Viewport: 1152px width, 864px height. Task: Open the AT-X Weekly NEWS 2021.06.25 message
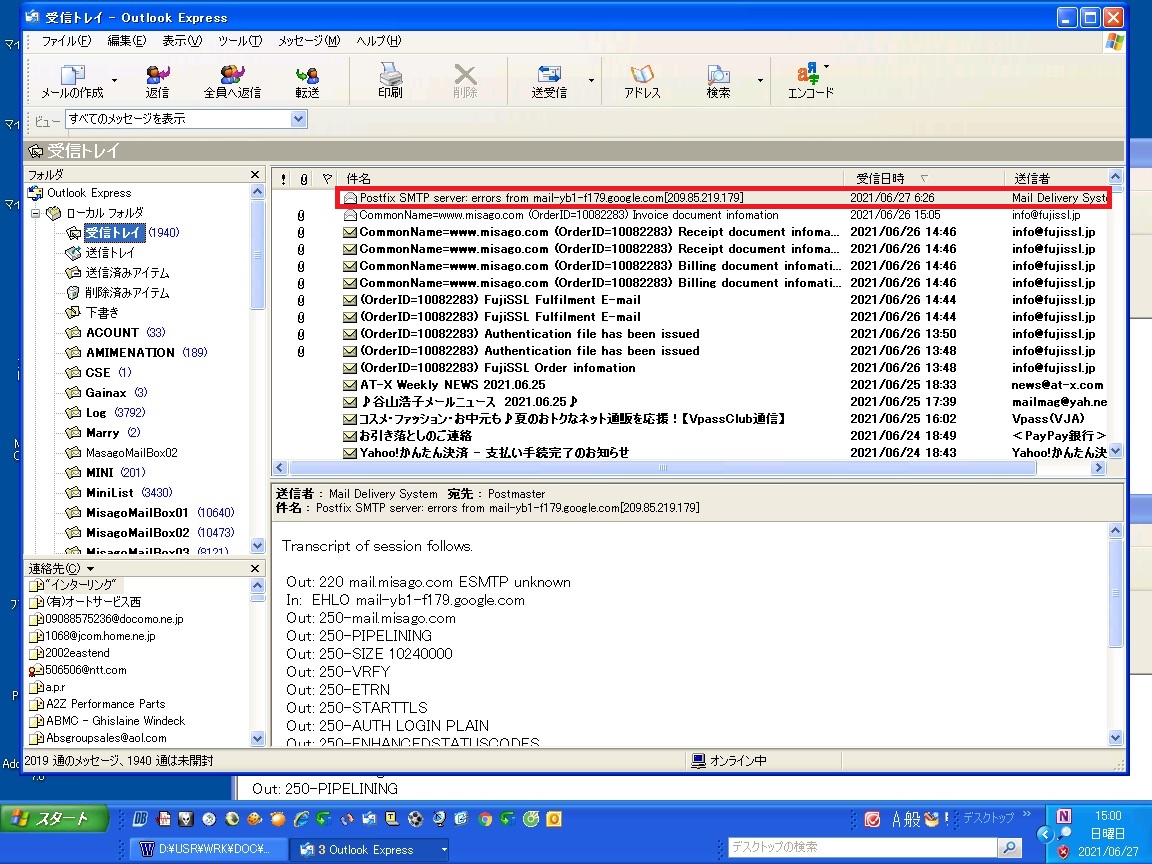tap(724, 385)
